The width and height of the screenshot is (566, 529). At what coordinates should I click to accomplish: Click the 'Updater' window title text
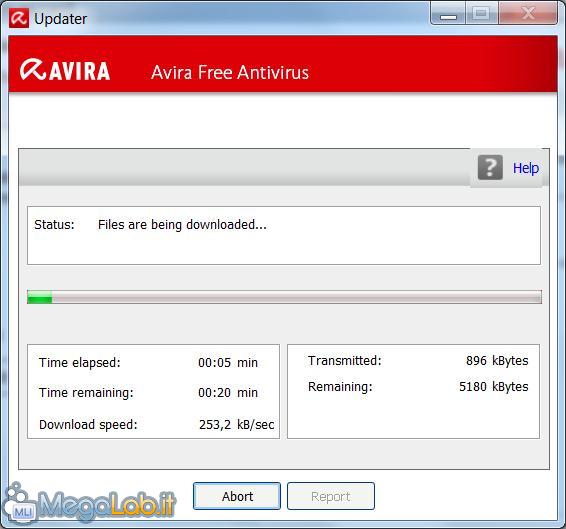[x=60, y=19]
